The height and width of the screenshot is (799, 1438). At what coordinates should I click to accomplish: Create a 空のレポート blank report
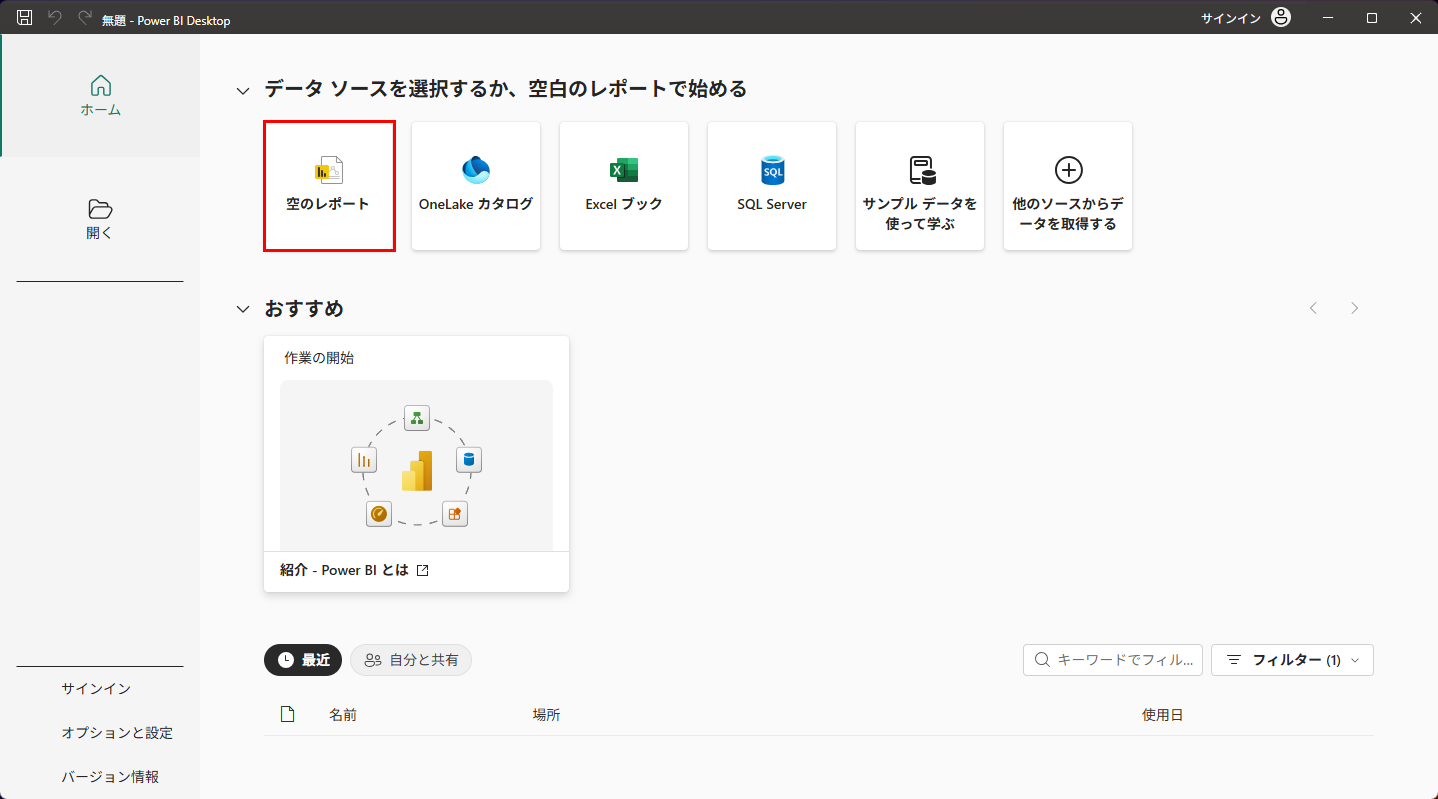point(329,186)
